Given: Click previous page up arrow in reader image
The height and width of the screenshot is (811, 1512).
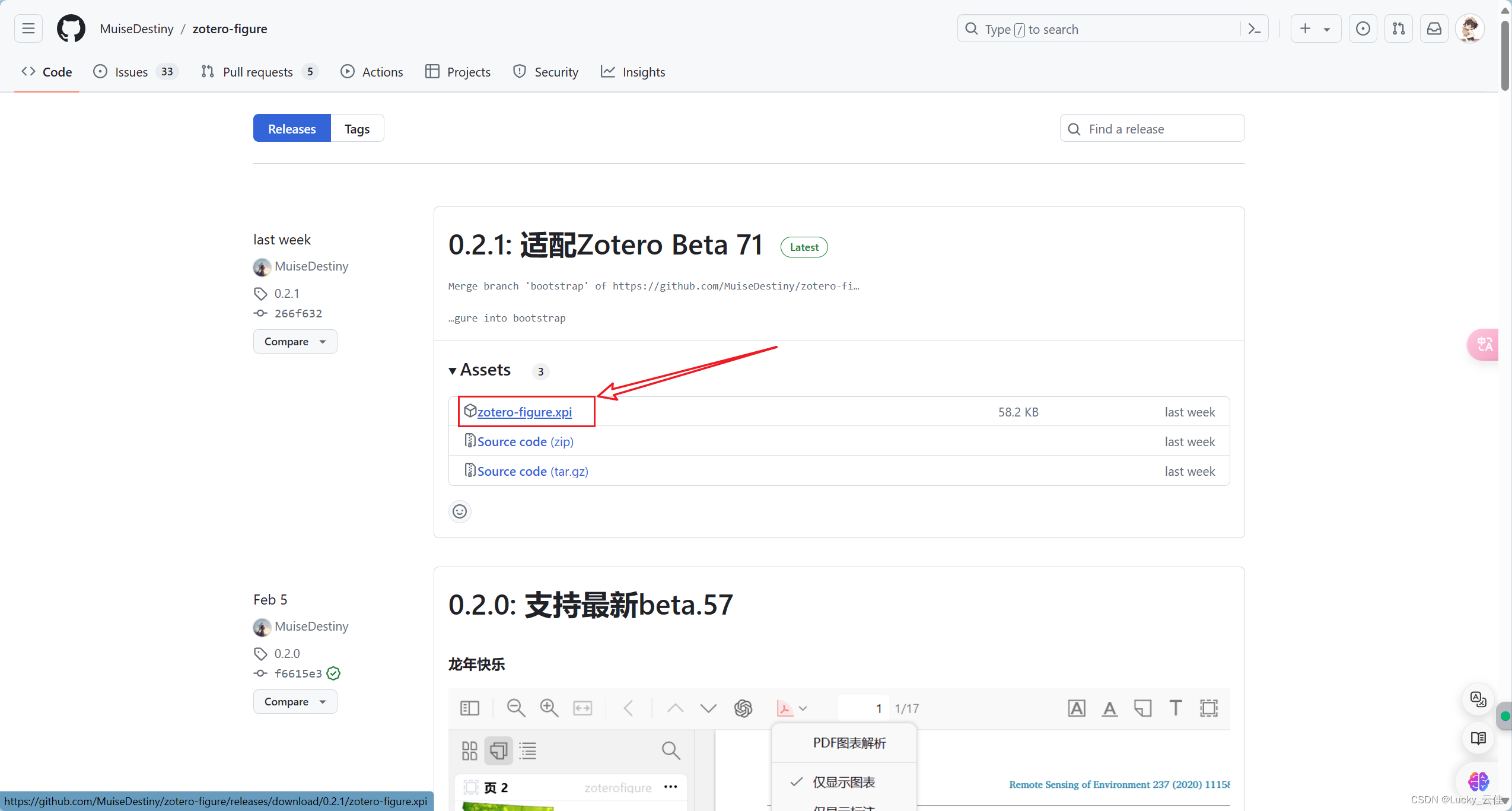Looking at the screenshot, I should (x=675, y=708).
